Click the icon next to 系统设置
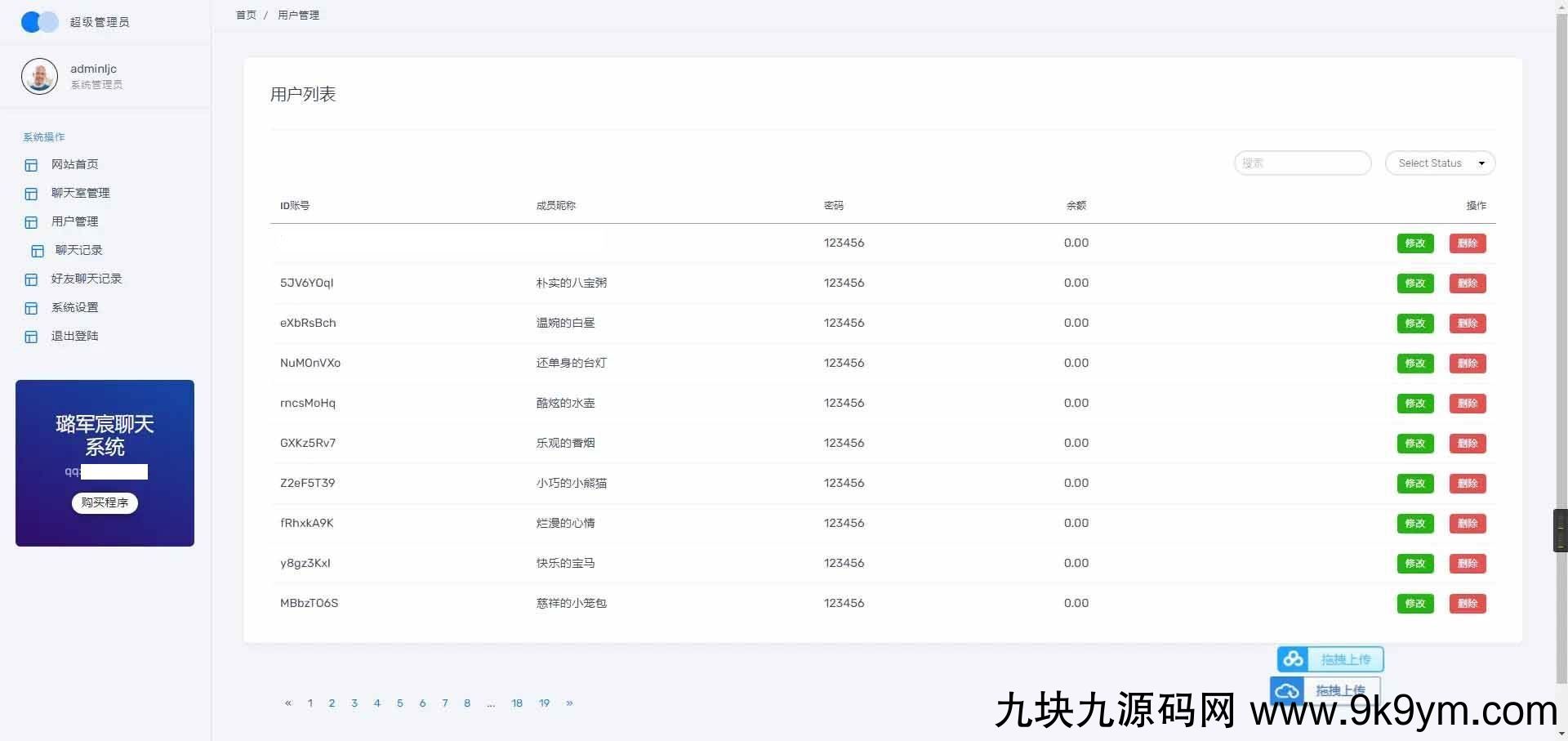Screen dimensions: 1568x741 click(31, 308)
